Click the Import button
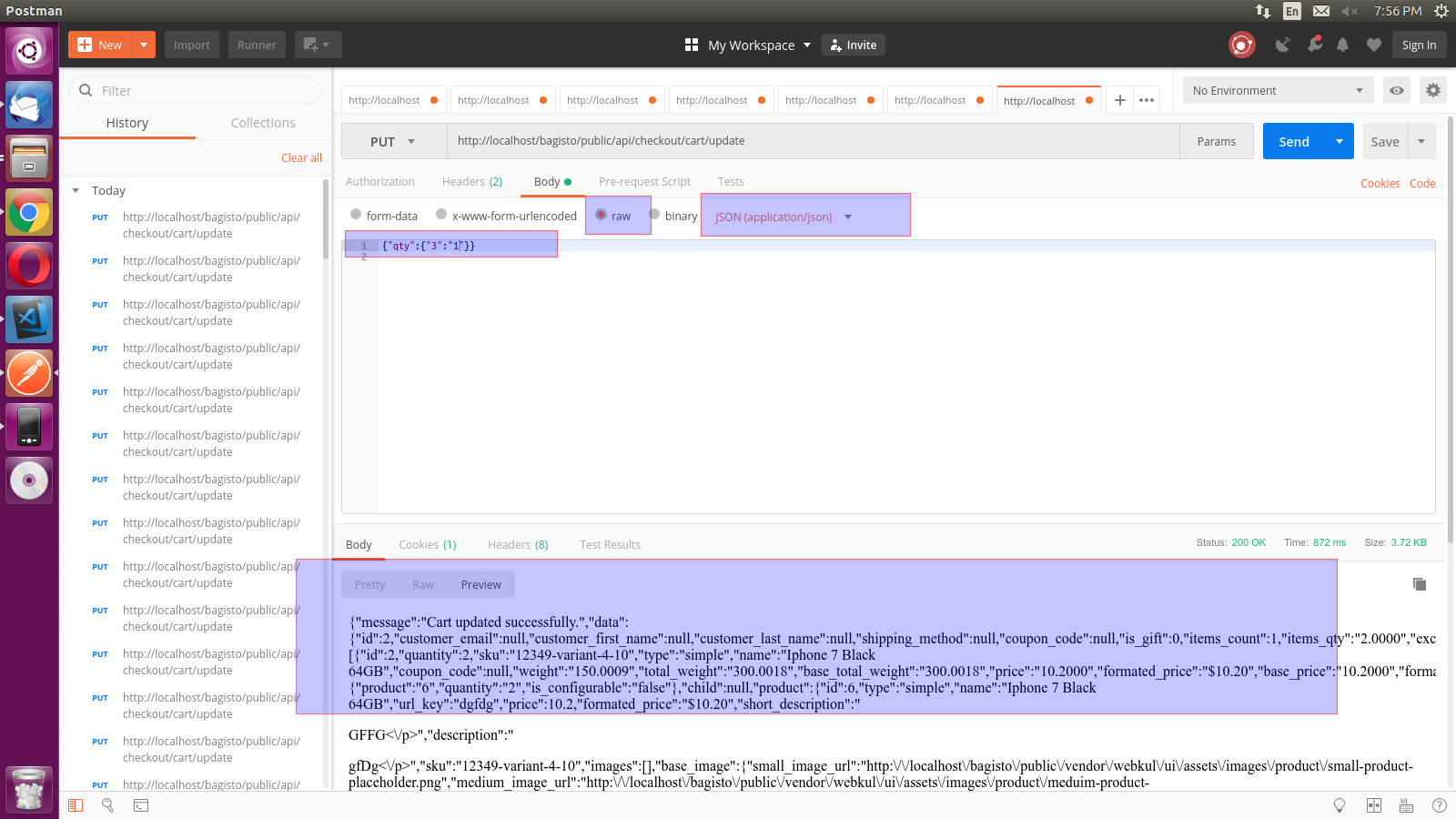 (x=192, y=45)
